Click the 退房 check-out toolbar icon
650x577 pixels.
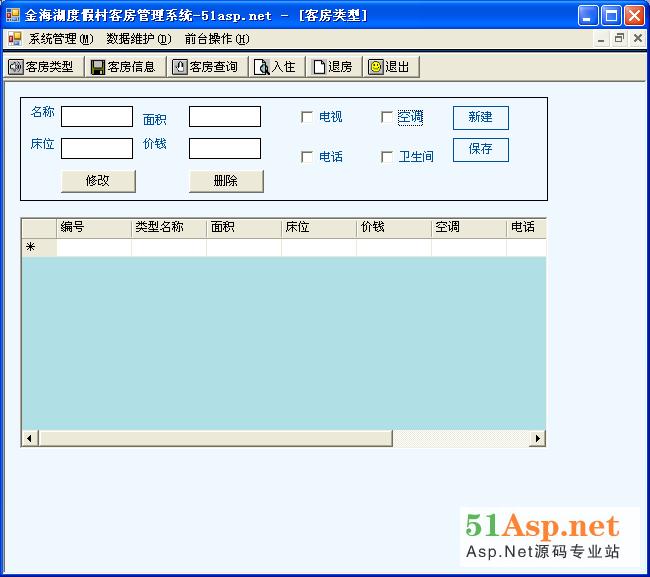(319, 67)
